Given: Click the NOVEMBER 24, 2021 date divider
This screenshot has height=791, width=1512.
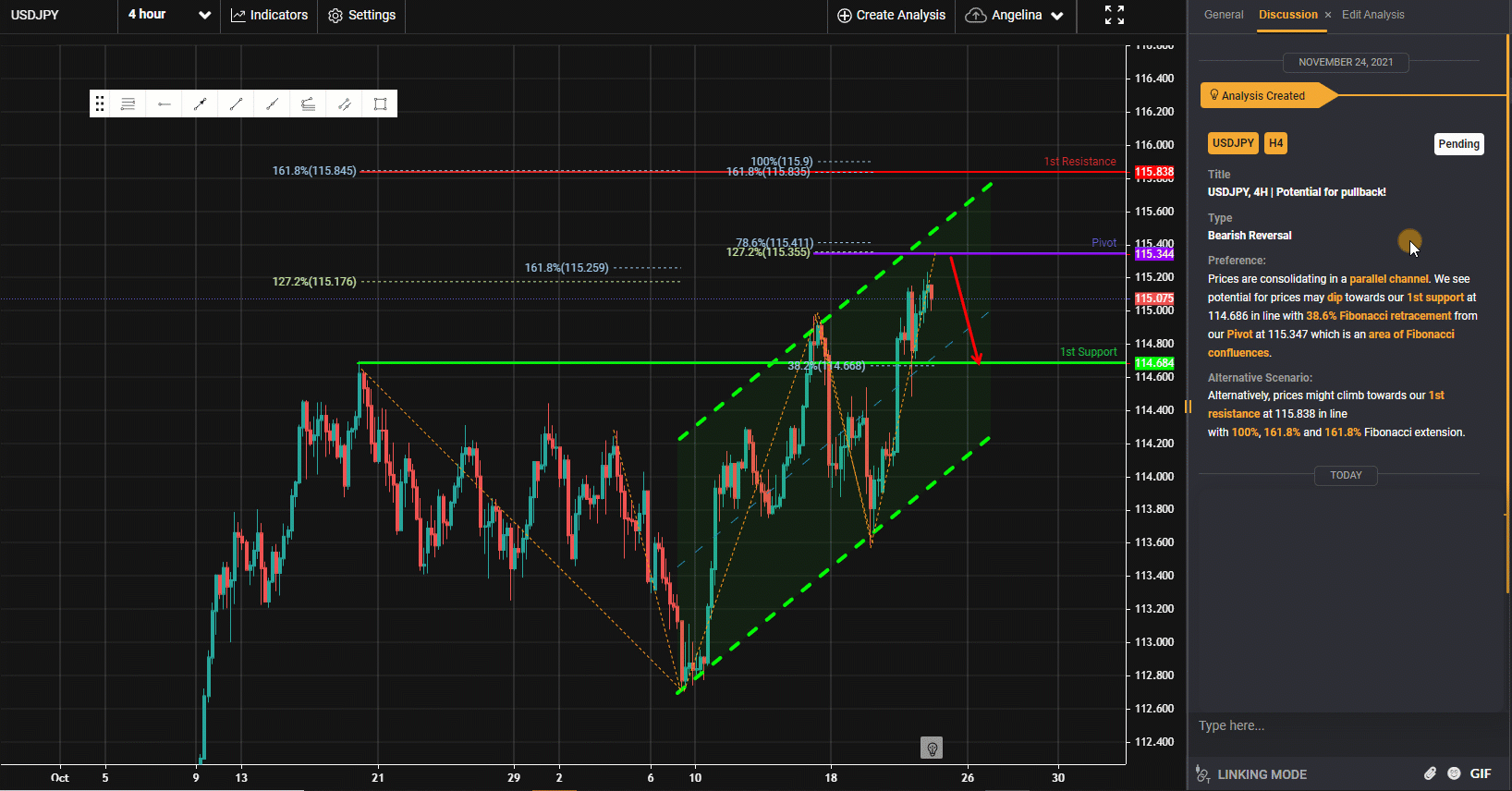Looking at the screenshot, I should coord(1346,62).
